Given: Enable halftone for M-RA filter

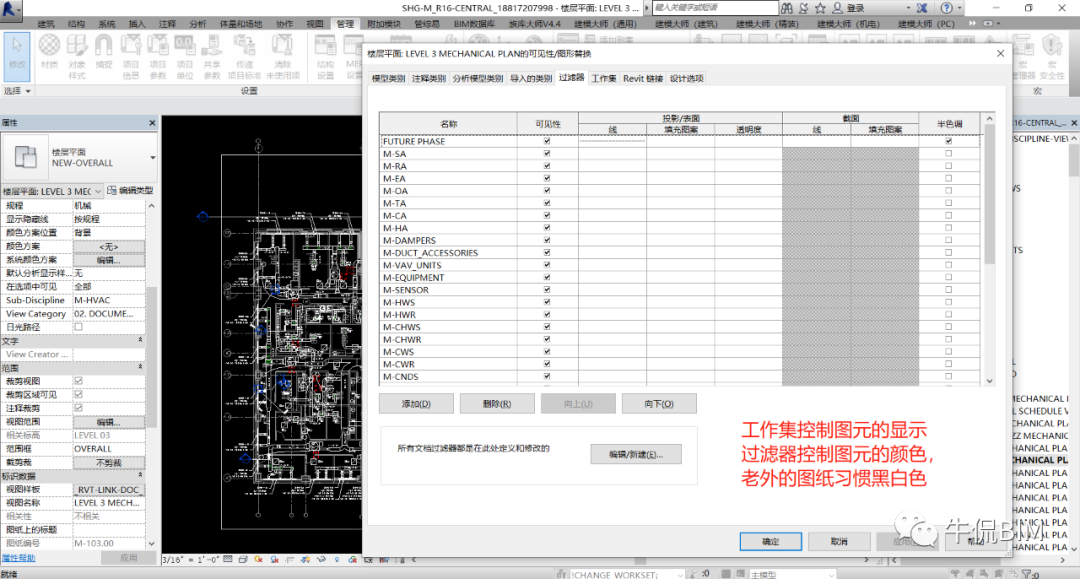Looking at the screenshot, I should [x=948, y=165].
